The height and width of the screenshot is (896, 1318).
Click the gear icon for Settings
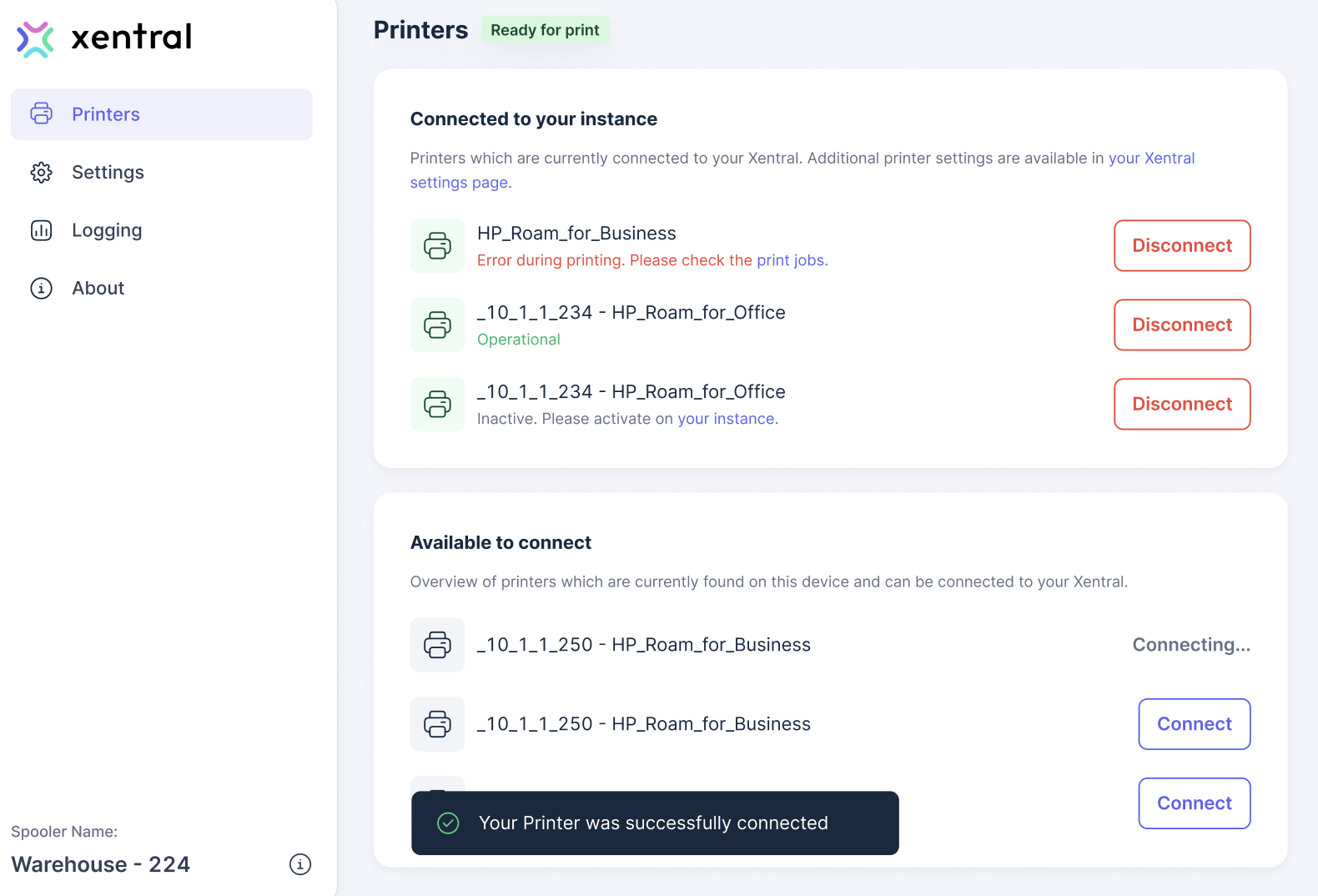pos(41,173)
